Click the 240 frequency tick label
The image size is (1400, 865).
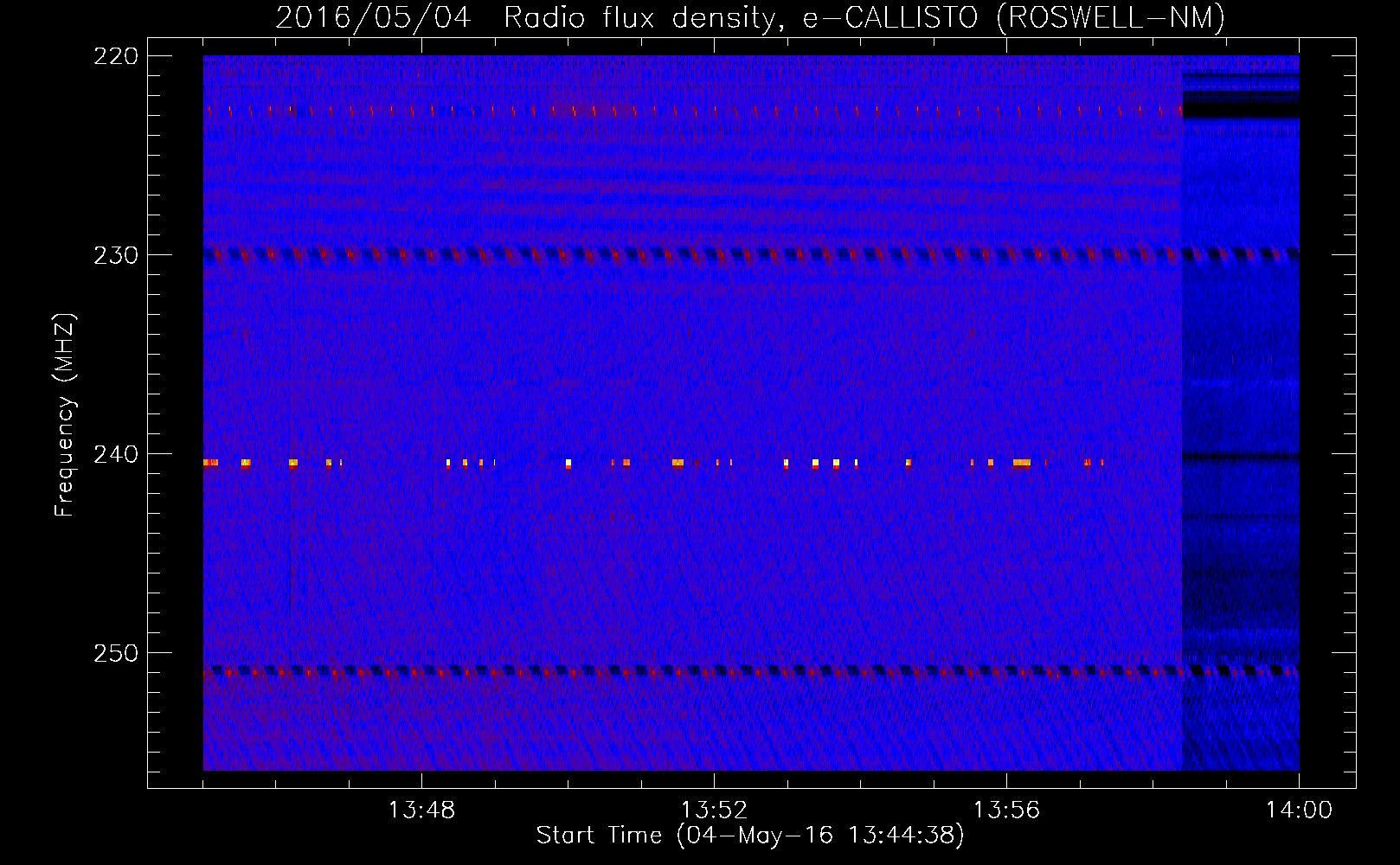[116, 454]
